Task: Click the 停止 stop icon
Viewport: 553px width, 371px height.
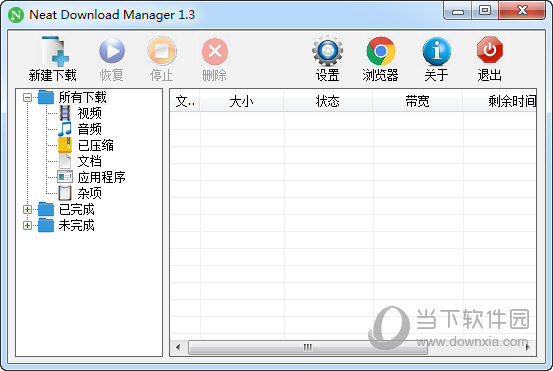Action: (x=162, y=51)
